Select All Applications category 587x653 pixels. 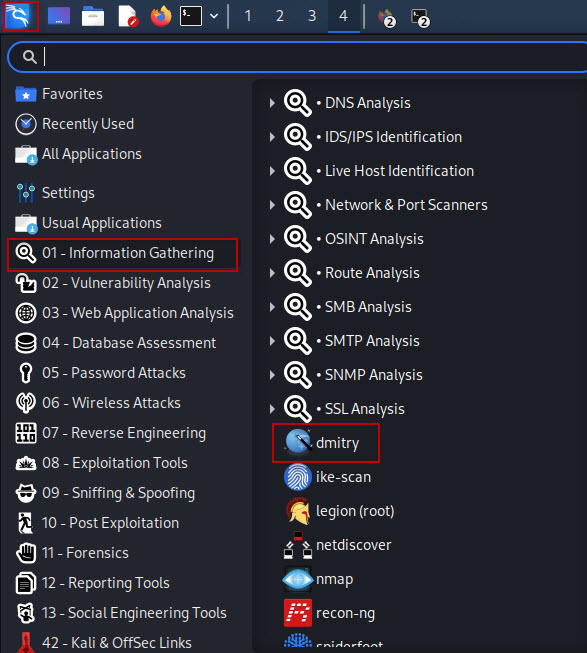click(78, 155)
